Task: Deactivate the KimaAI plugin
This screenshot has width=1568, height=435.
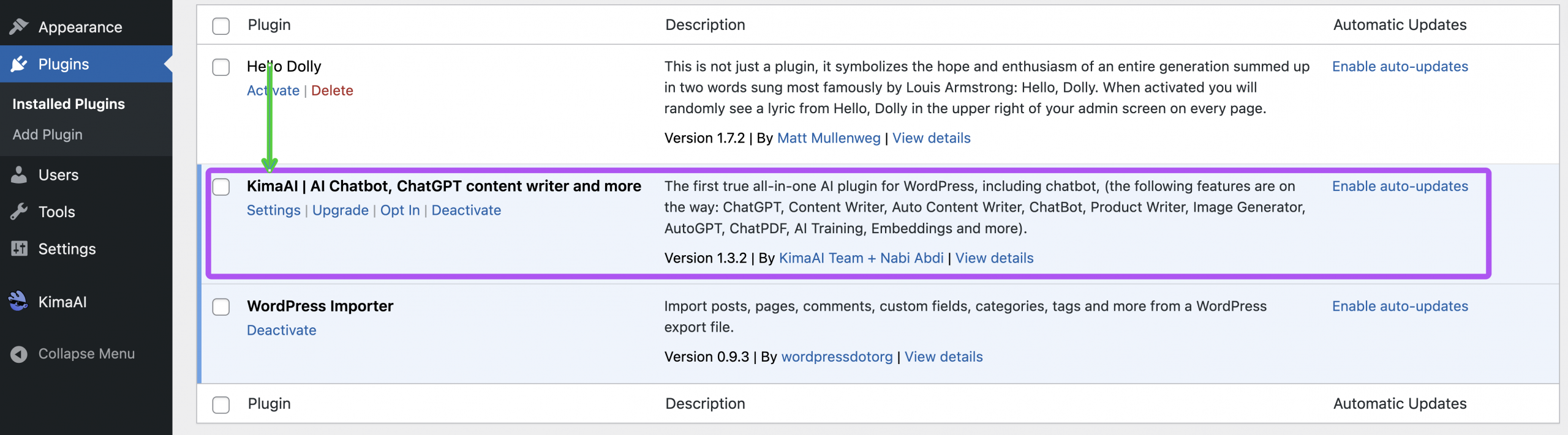Action: tap(466, 210)
